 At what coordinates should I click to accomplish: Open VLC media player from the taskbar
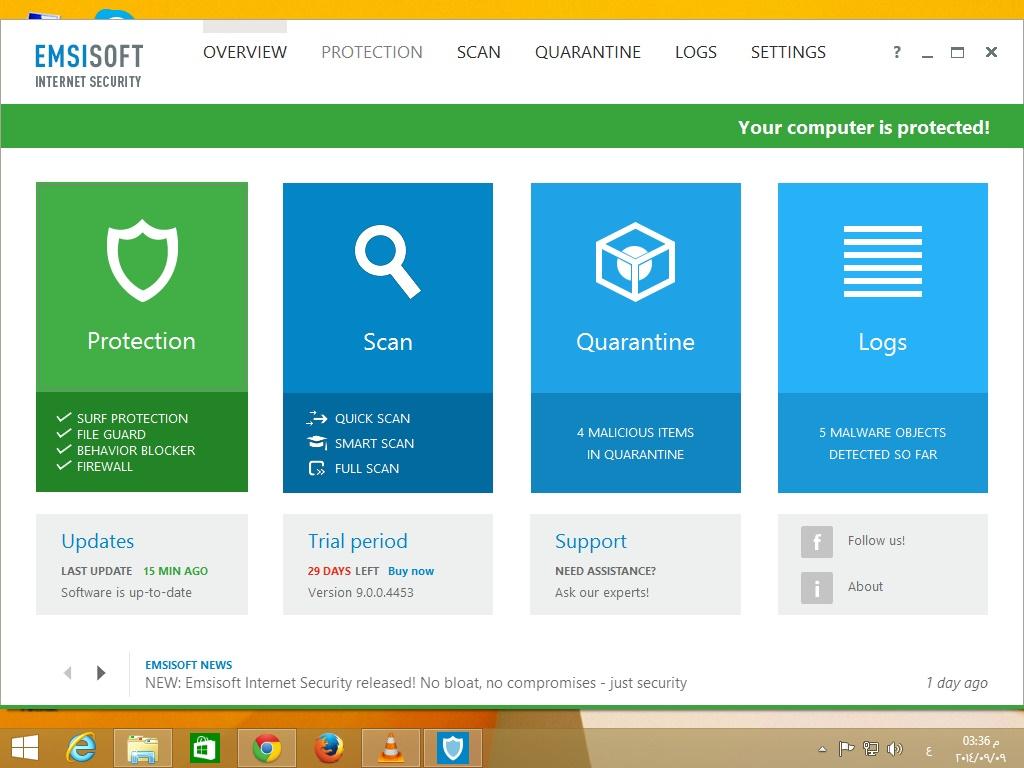tap(391, 748)
